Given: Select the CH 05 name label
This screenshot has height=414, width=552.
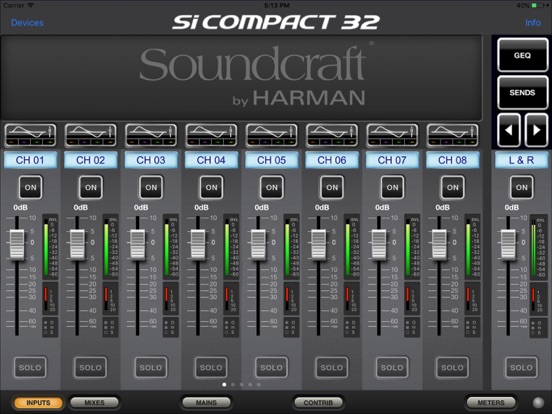Looking at the screenshot, I should click(271, 160).
